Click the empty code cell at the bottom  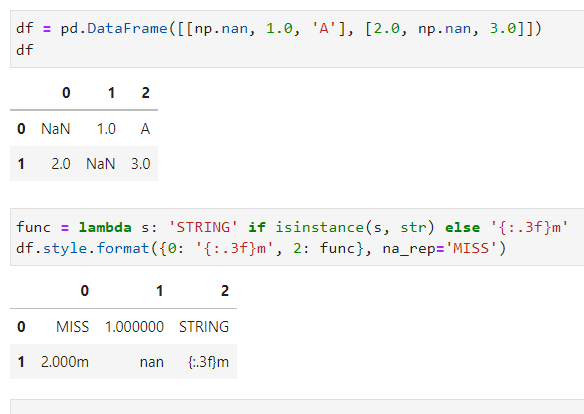coord(297,407)
